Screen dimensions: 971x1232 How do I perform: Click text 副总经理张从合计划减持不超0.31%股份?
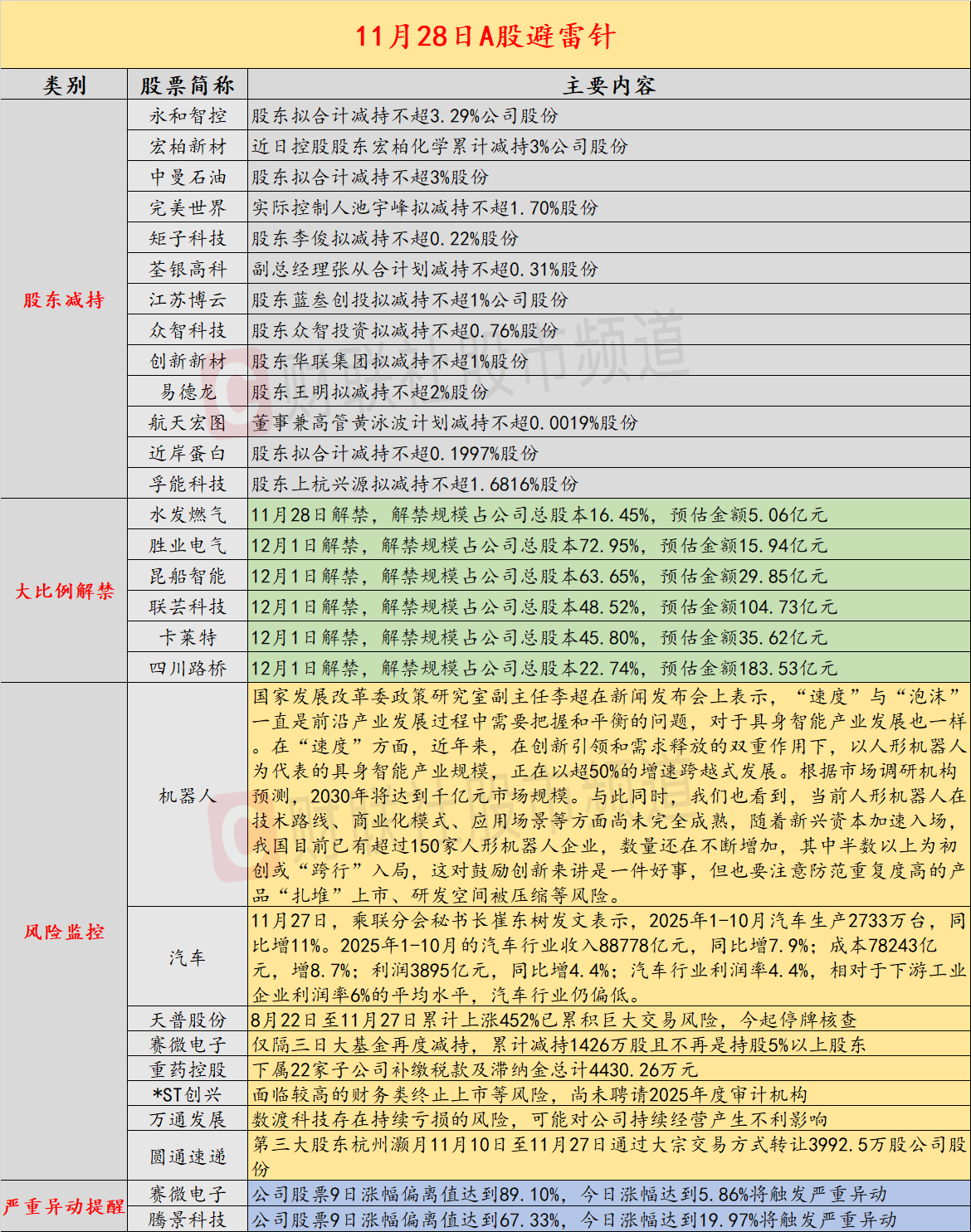(x=425, y=270)
